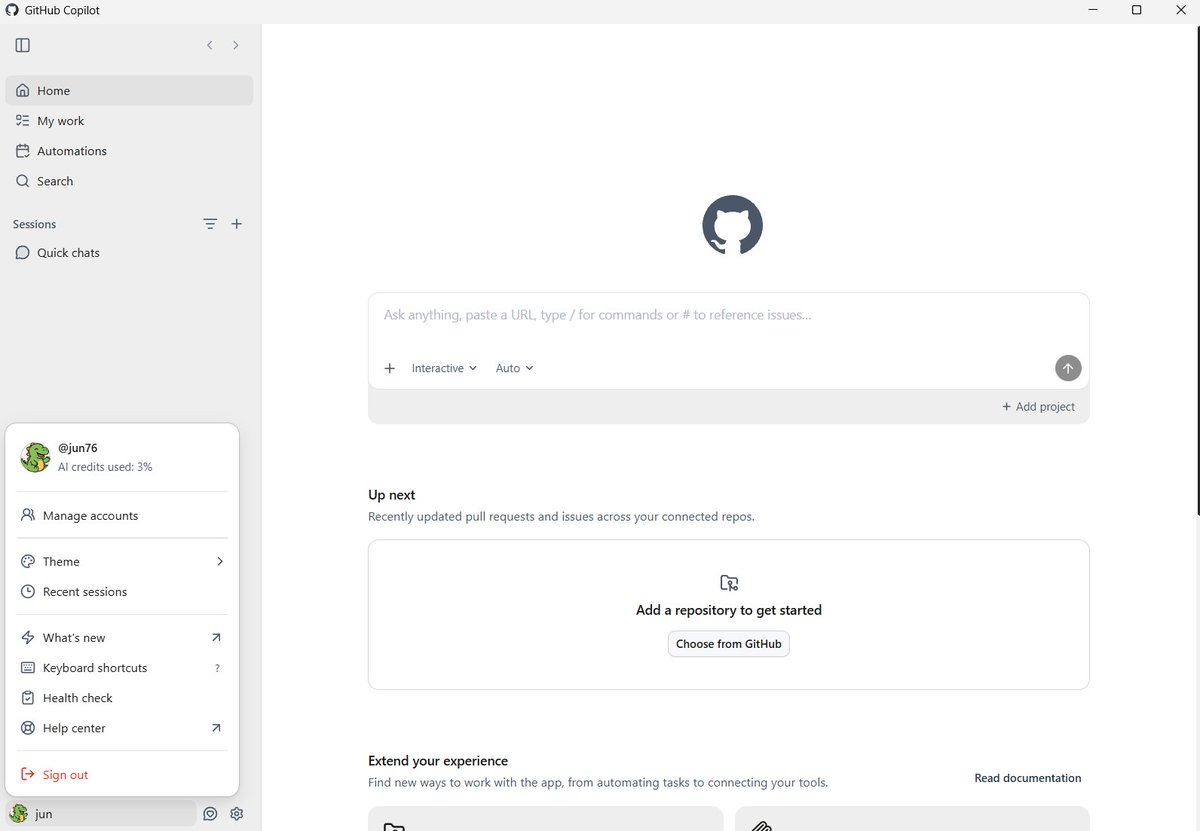The image size is (1200, 831).
Task: Send the prompt with the arrow button
Action: tap(1068, 368)
